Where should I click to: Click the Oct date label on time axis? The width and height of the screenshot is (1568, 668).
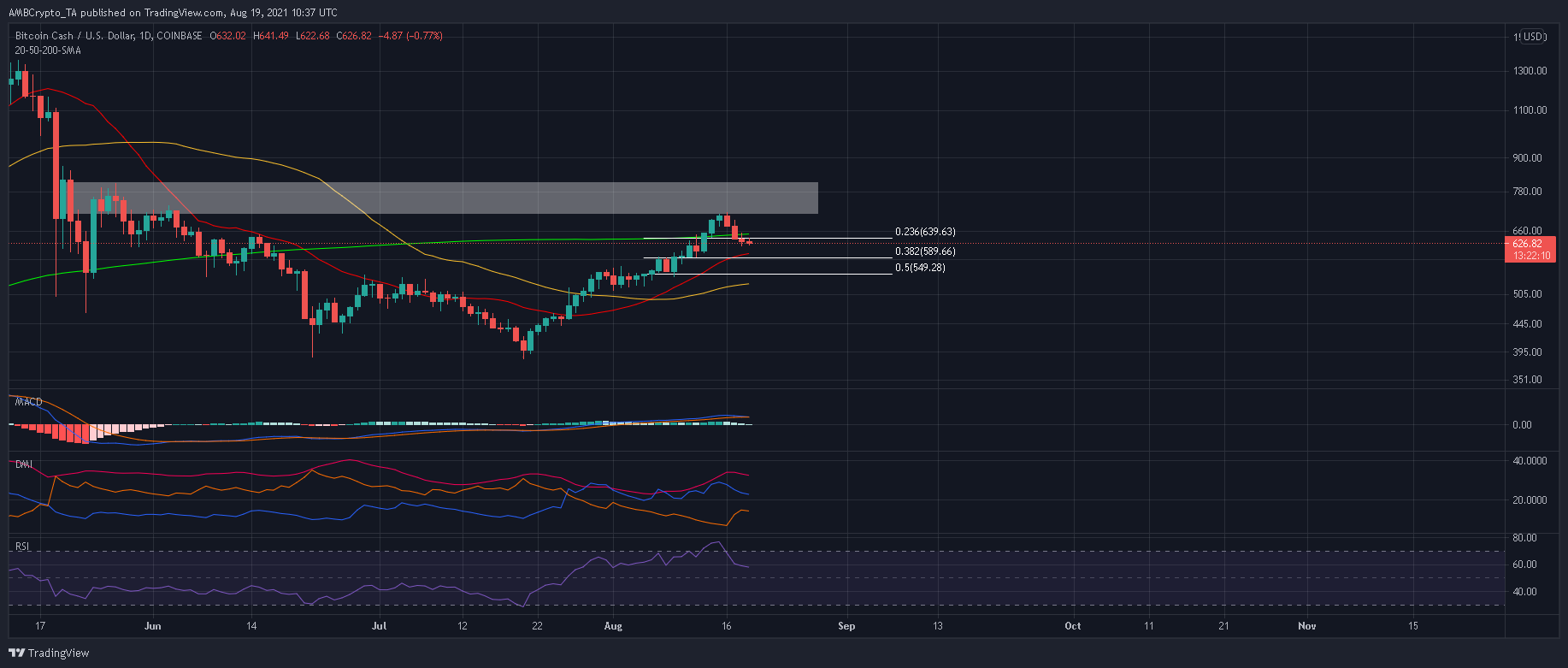[1073, 626]
